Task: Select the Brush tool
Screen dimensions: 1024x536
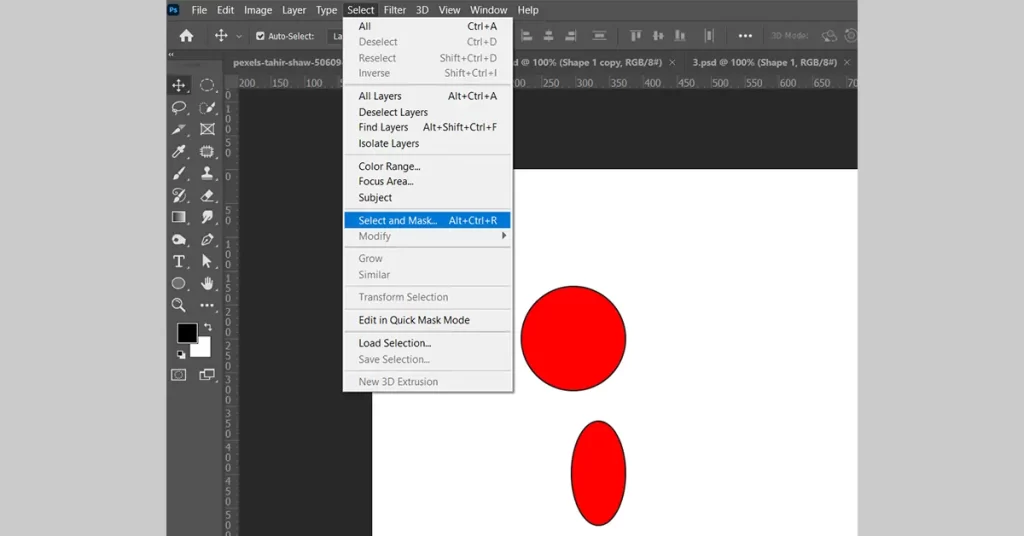Action: (x=178, y=174)
